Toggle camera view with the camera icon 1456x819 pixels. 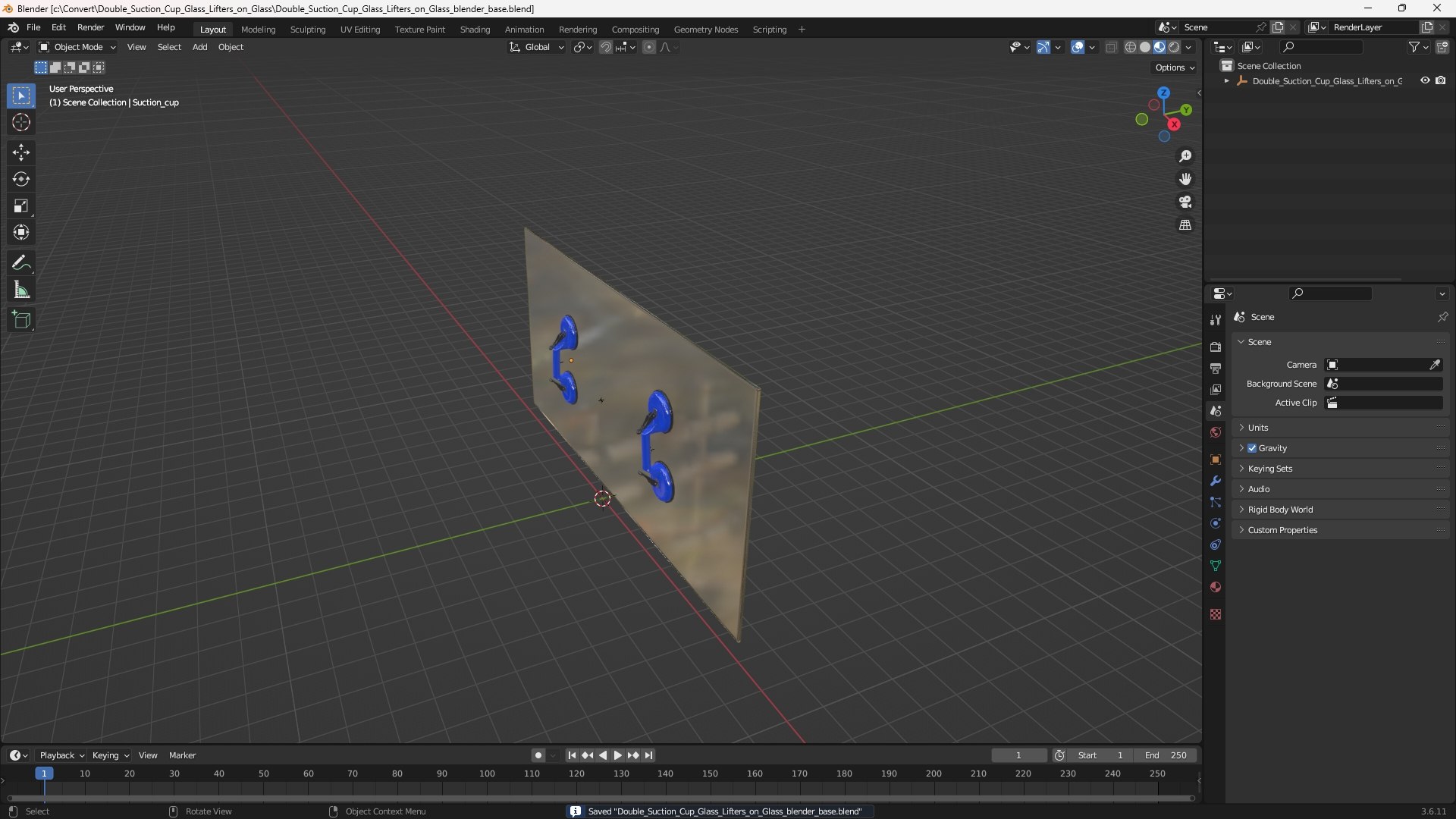pos(1185,202)
